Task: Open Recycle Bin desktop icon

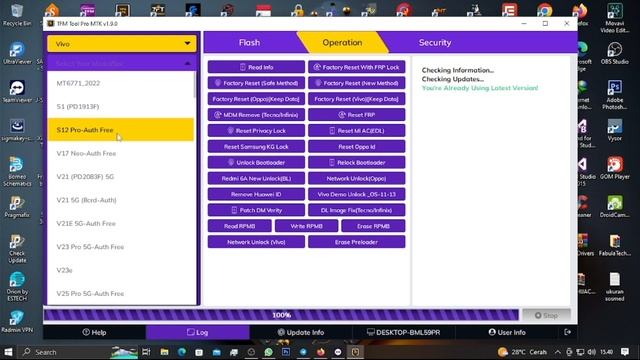Action: click(x=17, y=15)
